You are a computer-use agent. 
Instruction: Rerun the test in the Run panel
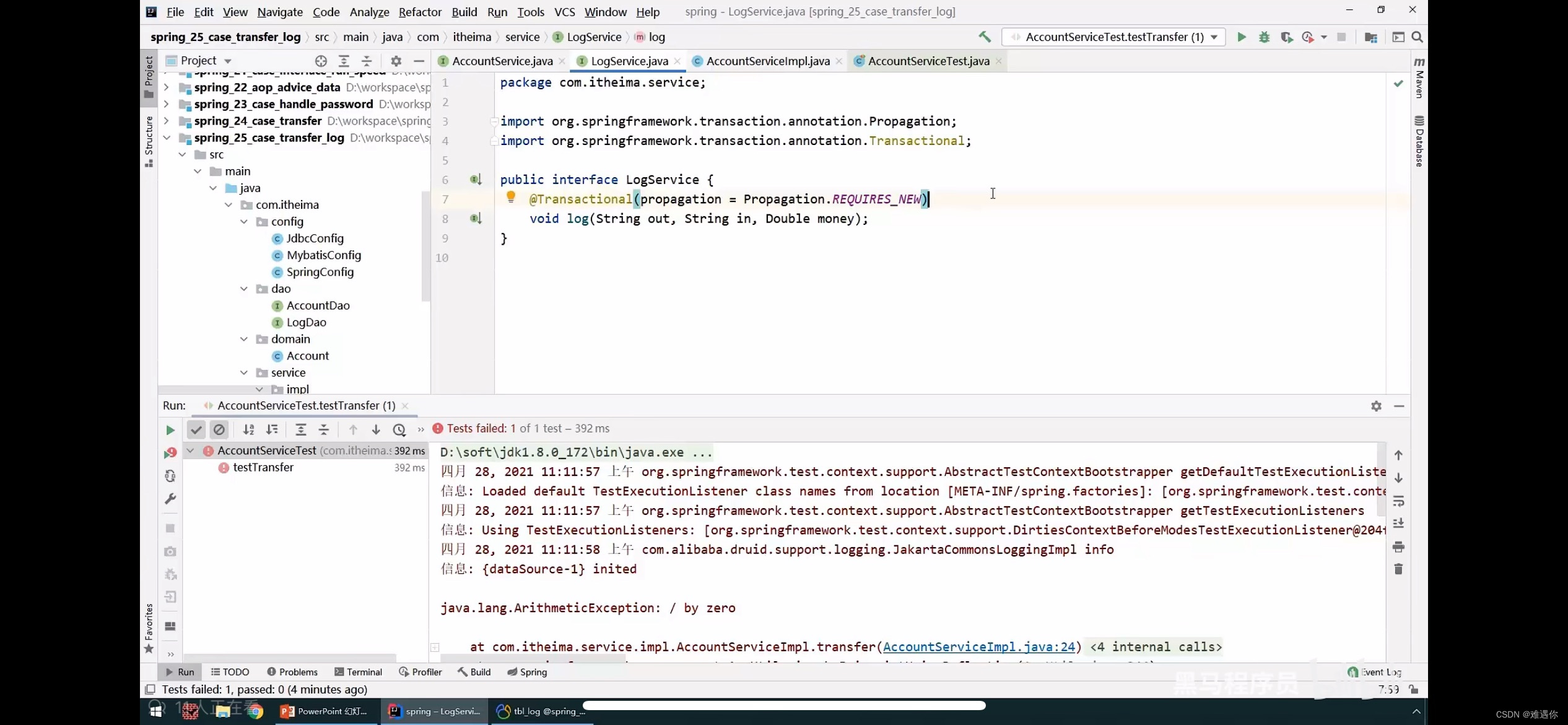(170, 430)
